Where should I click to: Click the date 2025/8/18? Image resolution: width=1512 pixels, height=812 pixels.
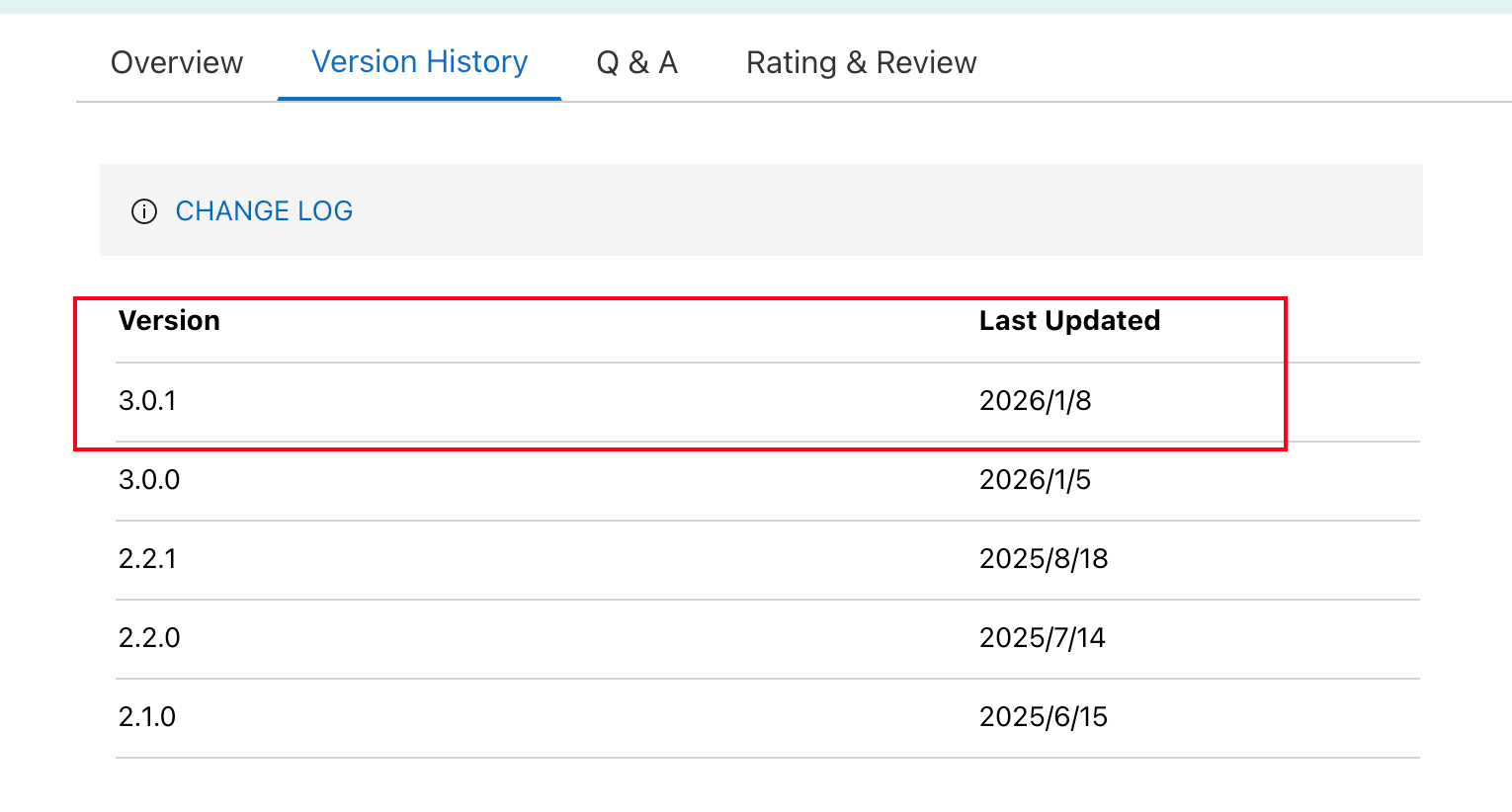pyautogui.click(x=1044, y=558)
